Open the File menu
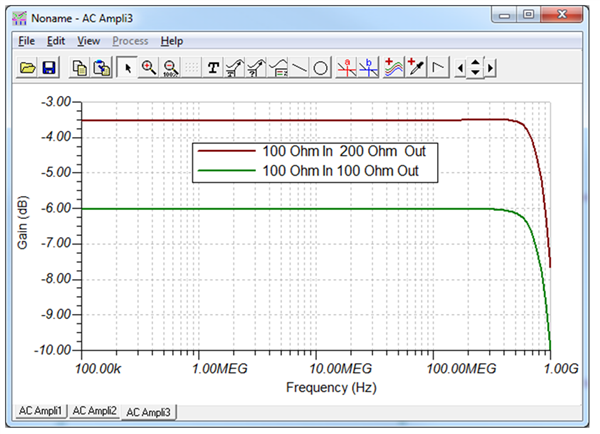This screenshot has height=434, width=600. click(x=26, y=41)
